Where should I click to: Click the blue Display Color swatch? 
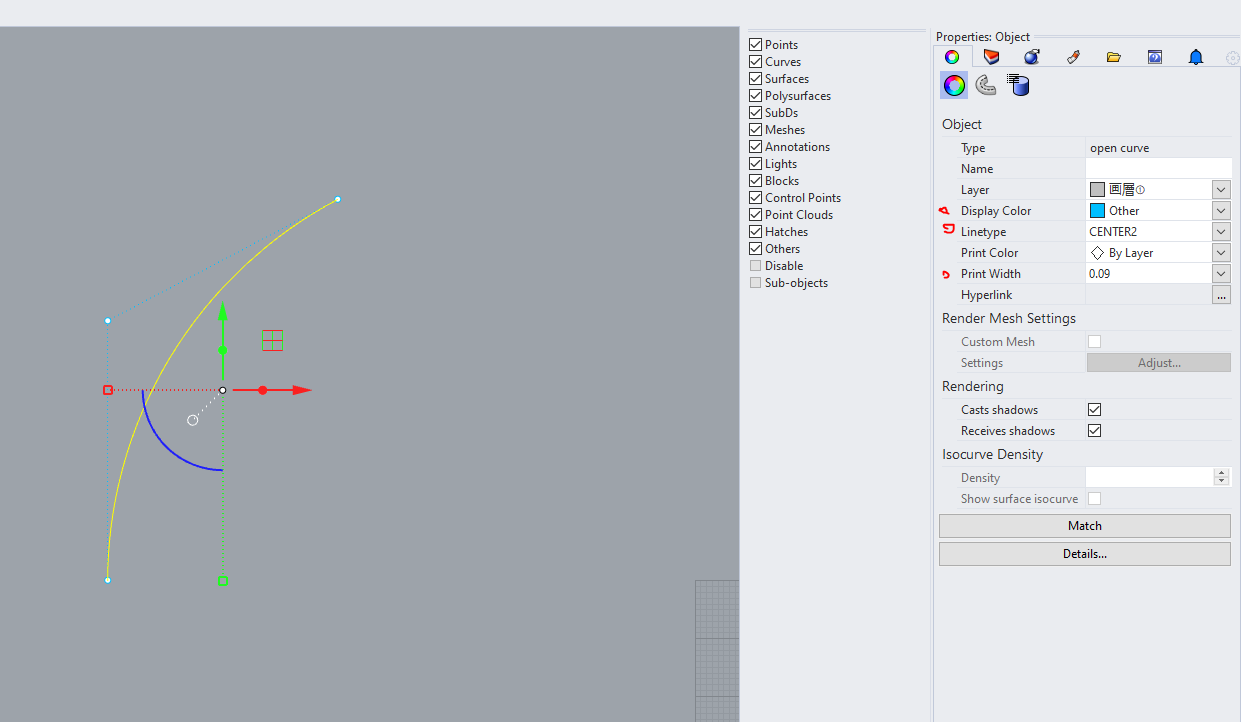click(1097, 210)
